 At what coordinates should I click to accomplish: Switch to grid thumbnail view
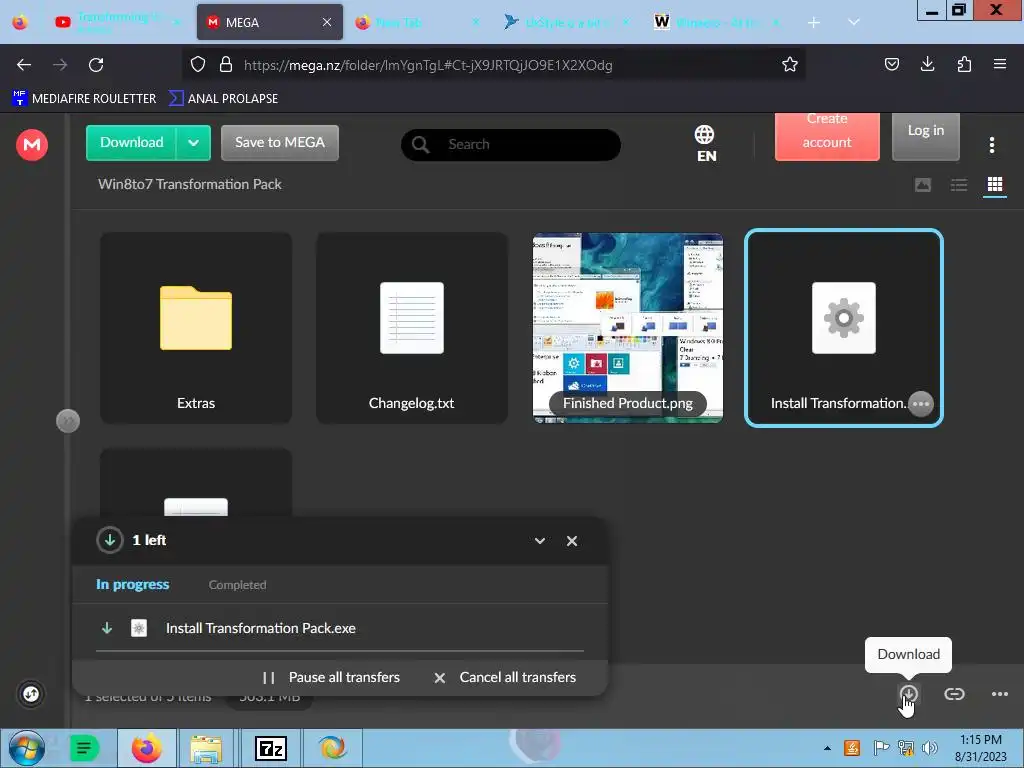(995, 185)
